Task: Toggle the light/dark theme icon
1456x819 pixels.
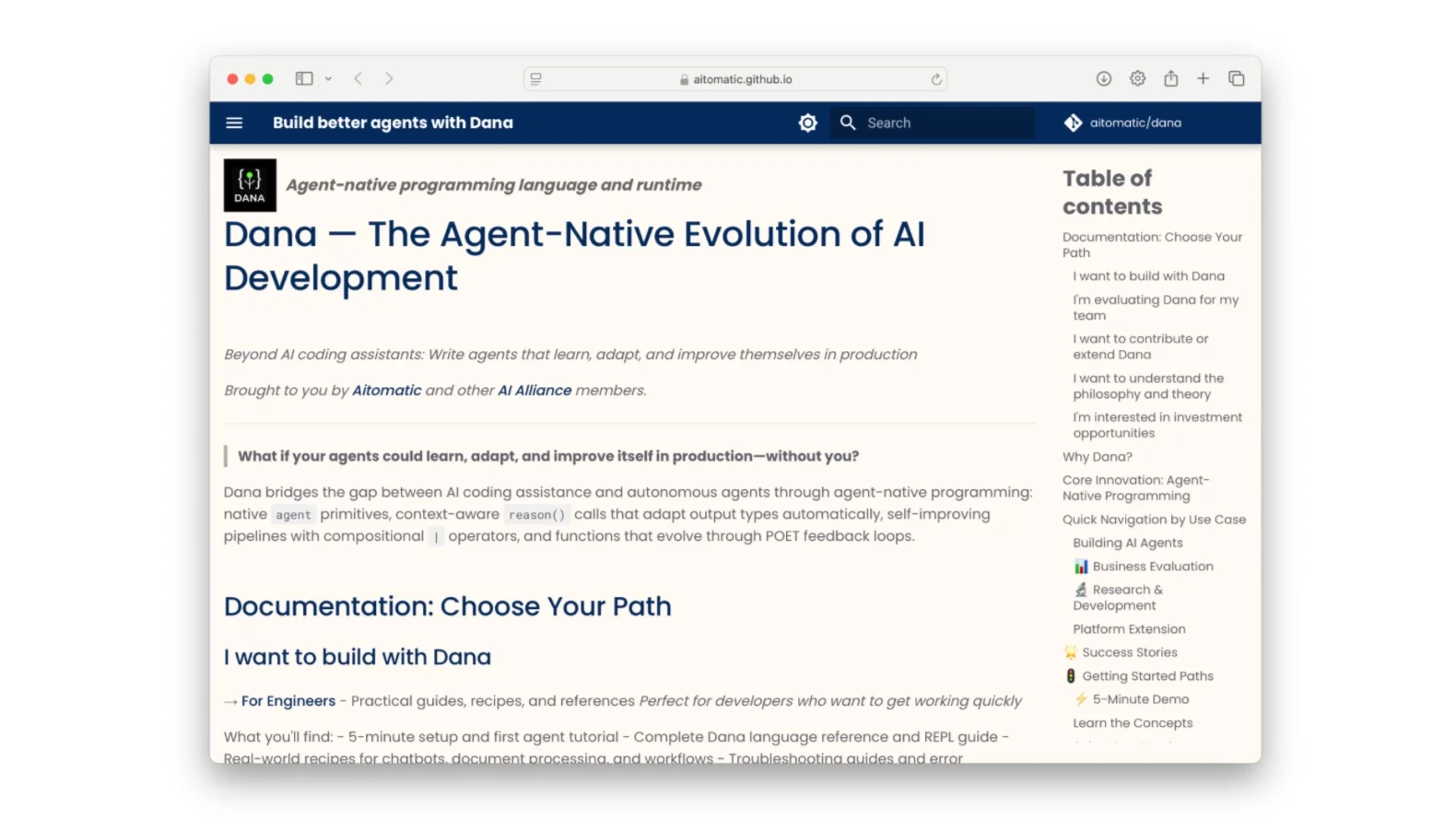Action: (x=808, y=123)
